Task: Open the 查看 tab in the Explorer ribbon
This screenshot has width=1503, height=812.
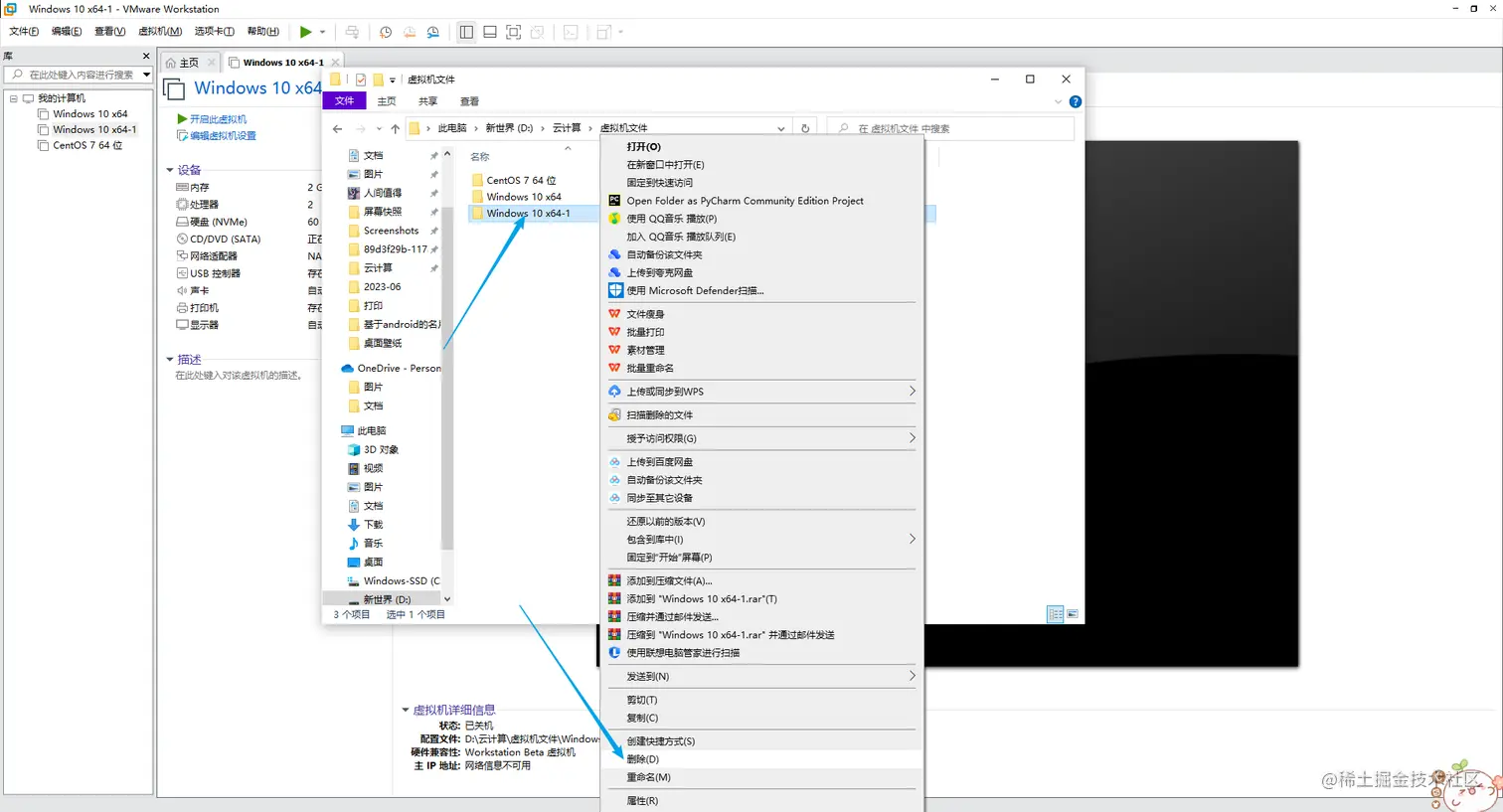Action: point(469,101)
